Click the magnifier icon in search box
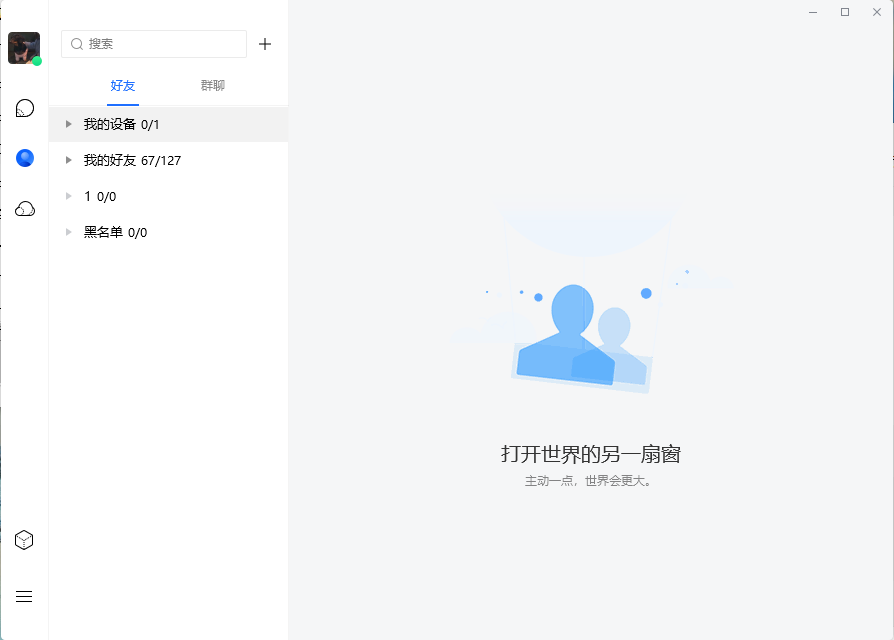 (x=77, y=44)
